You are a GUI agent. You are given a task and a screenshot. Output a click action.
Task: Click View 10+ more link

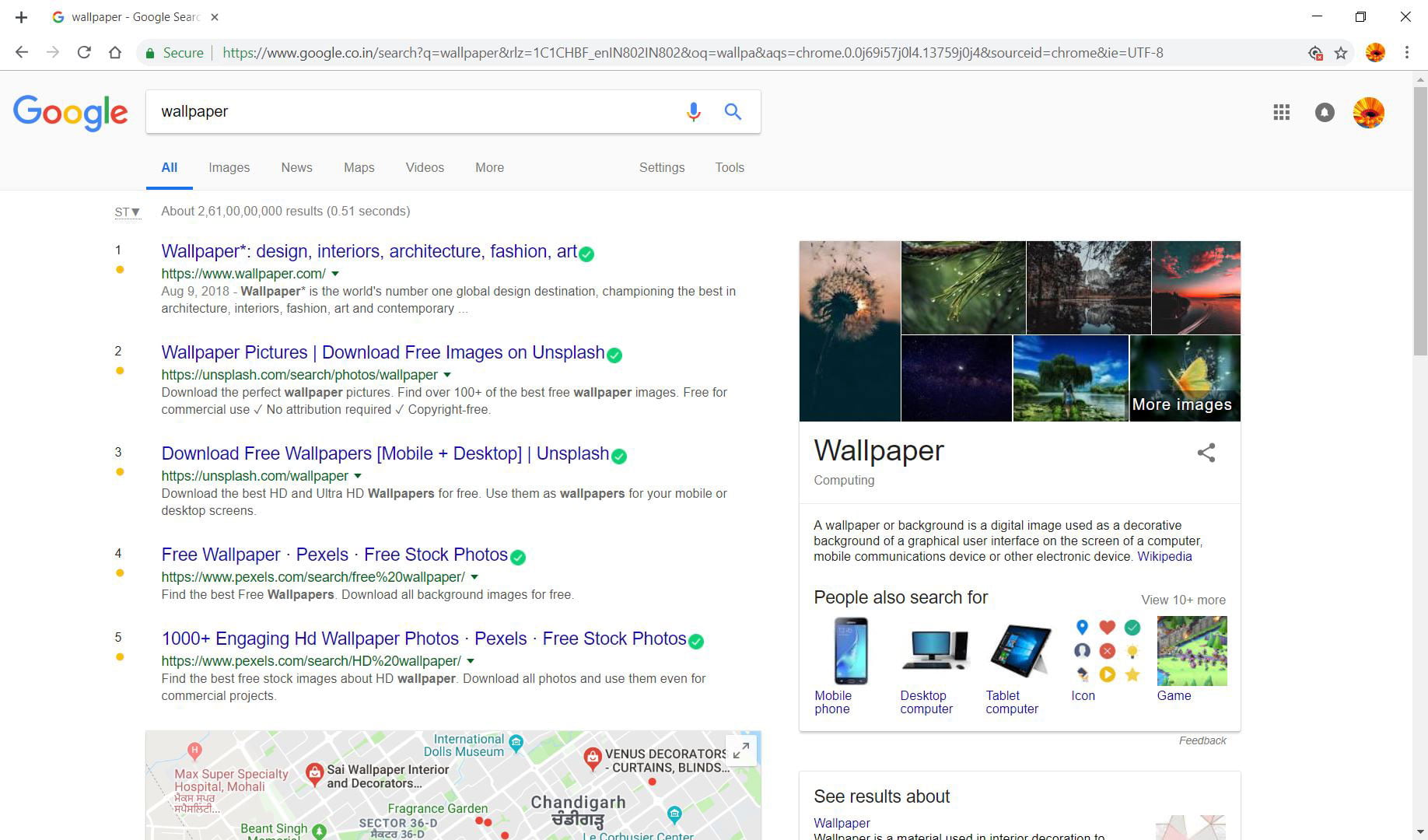coord(1183,600)
